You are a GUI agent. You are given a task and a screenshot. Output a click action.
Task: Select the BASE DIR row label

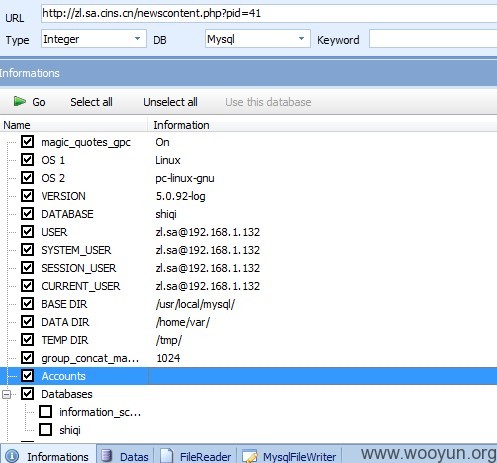[64, 304]
